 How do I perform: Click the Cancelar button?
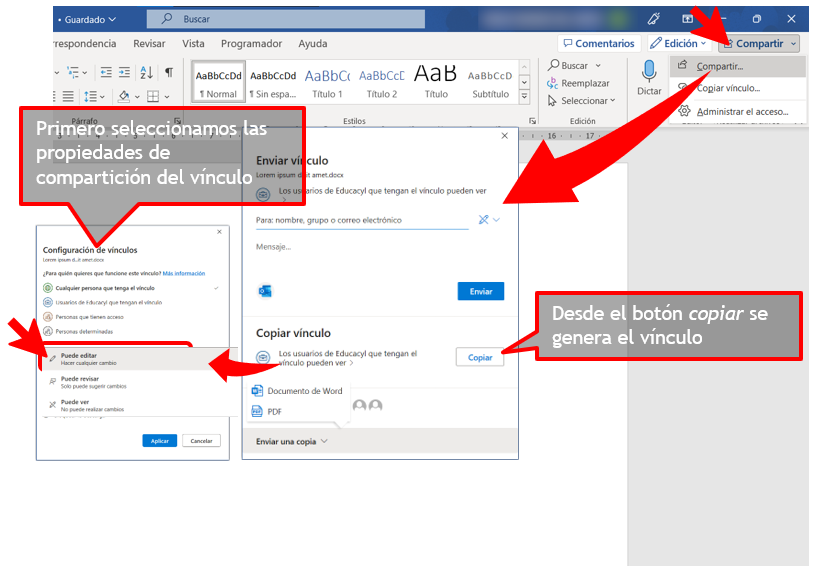coord(201,441)
